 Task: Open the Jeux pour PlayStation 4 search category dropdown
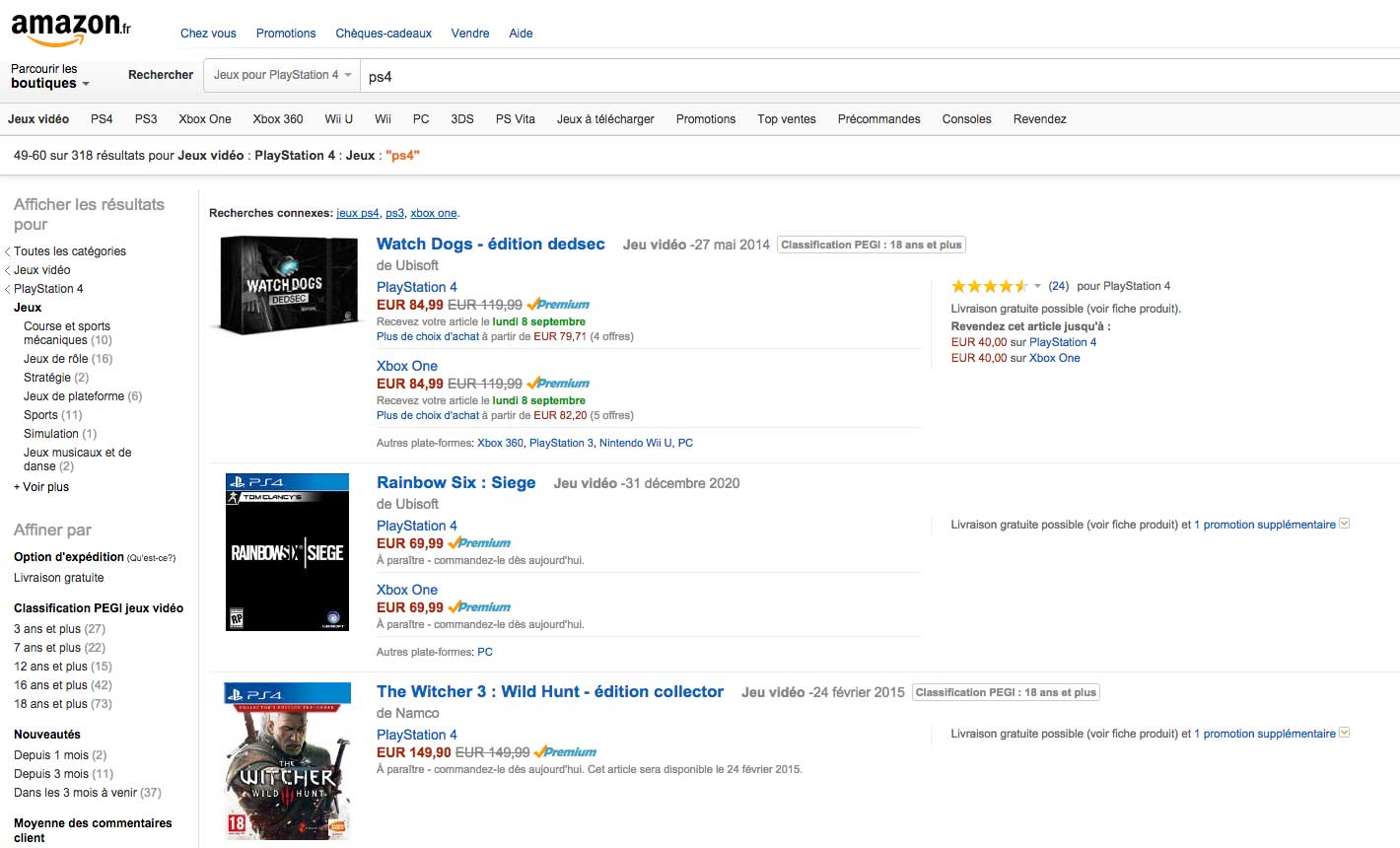282,75
